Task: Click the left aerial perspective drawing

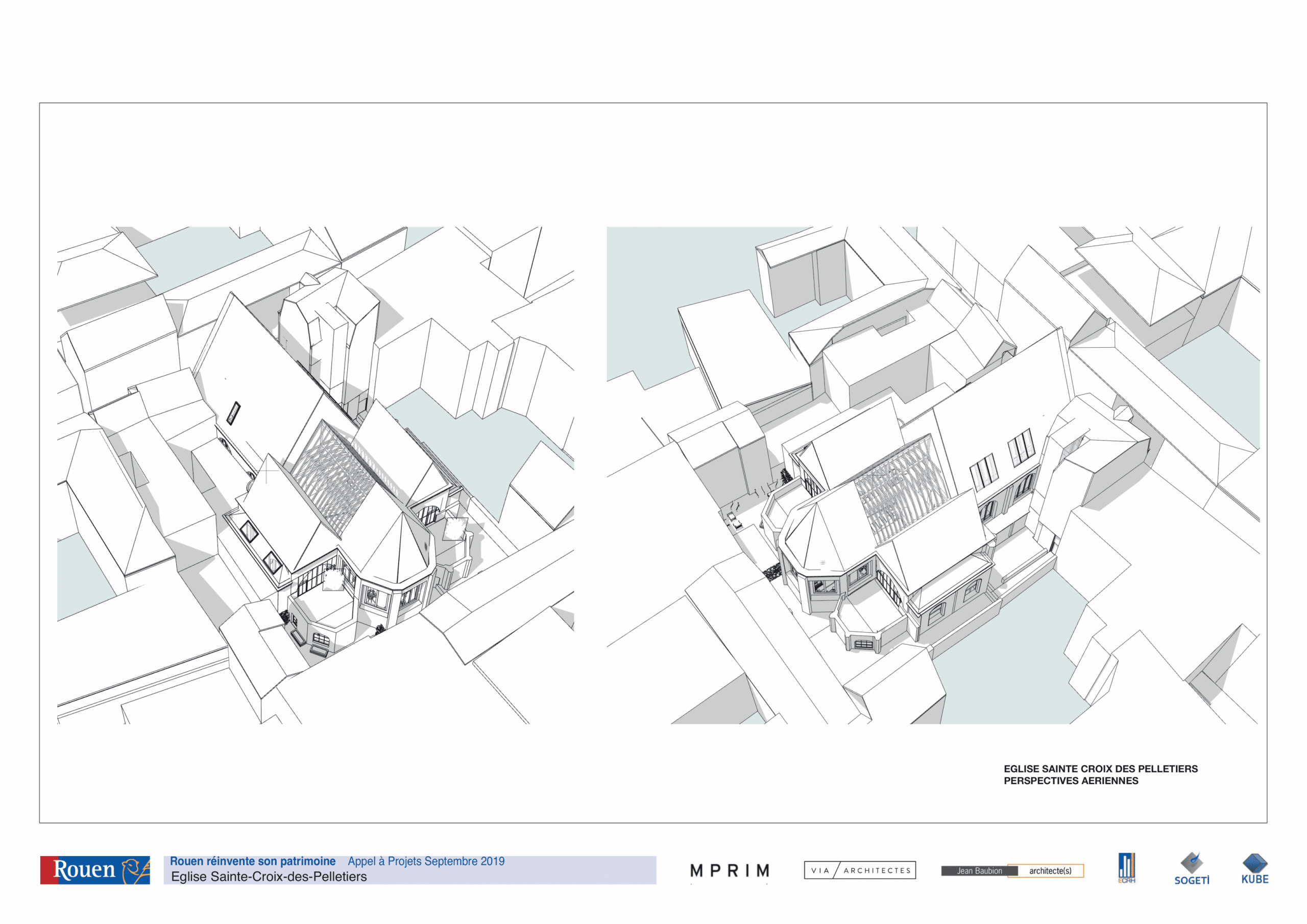Action: (316, 475)
